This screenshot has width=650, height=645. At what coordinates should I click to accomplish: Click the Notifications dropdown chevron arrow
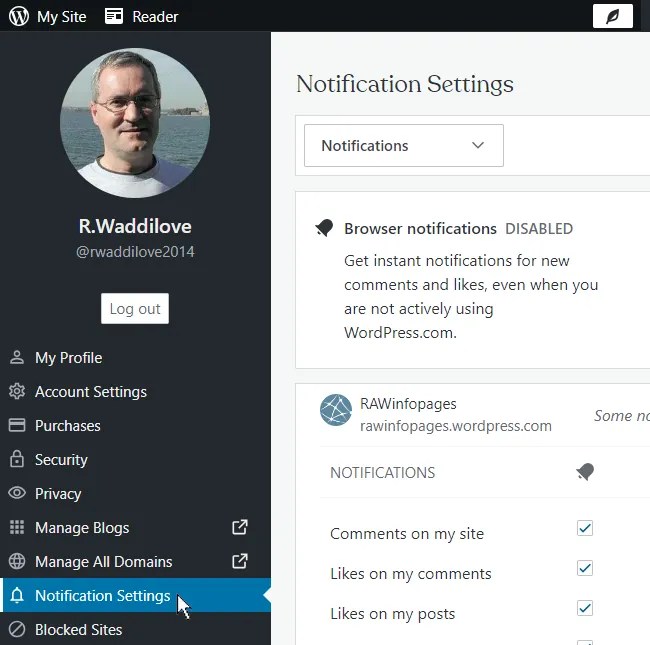[478, 145]
